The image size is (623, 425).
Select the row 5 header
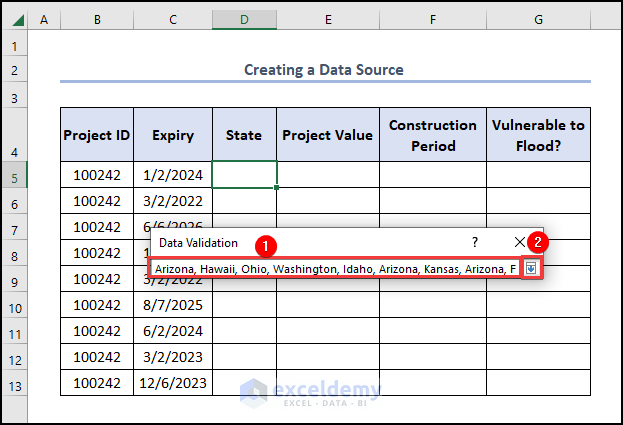pyautogui.click(x=14, y=175)
